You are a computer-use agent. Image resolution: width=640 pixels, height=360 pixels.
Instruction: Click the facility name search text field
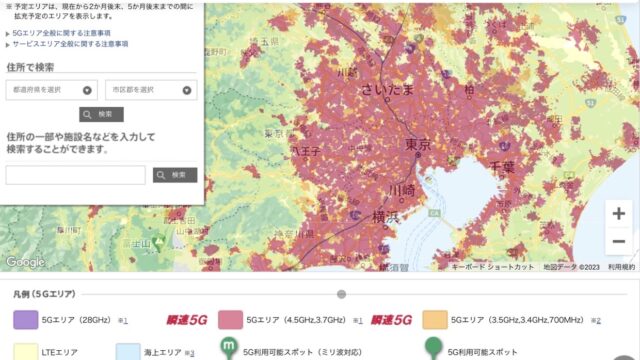[x=76, y=175]
